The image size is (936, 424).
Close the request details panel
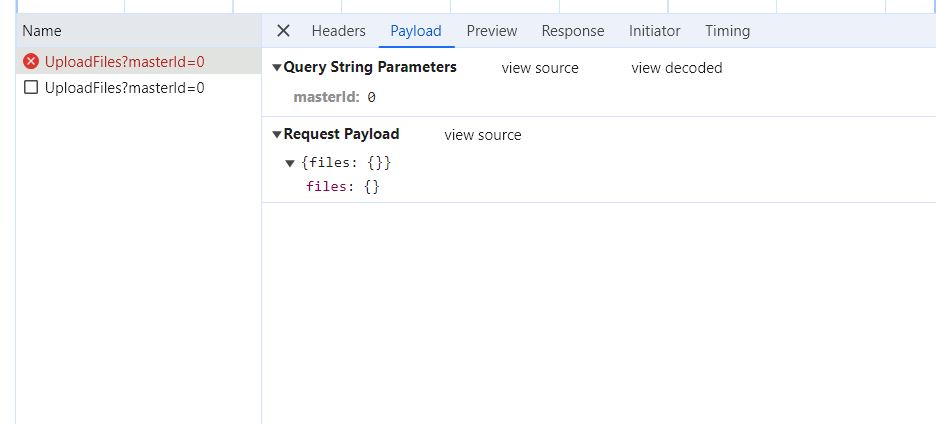[283, 31]
